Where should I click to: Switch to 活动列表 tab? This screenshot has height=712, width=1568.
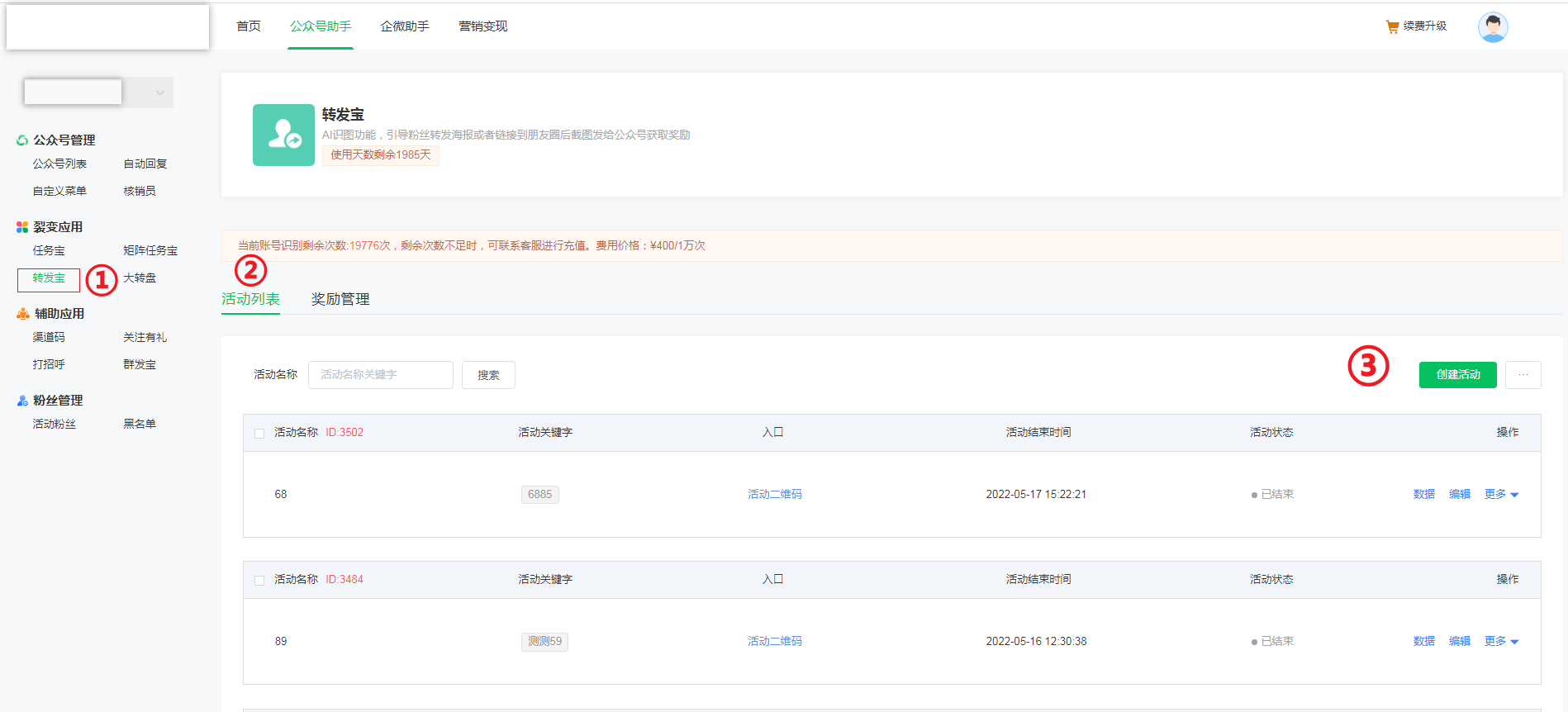click(250, 299)
